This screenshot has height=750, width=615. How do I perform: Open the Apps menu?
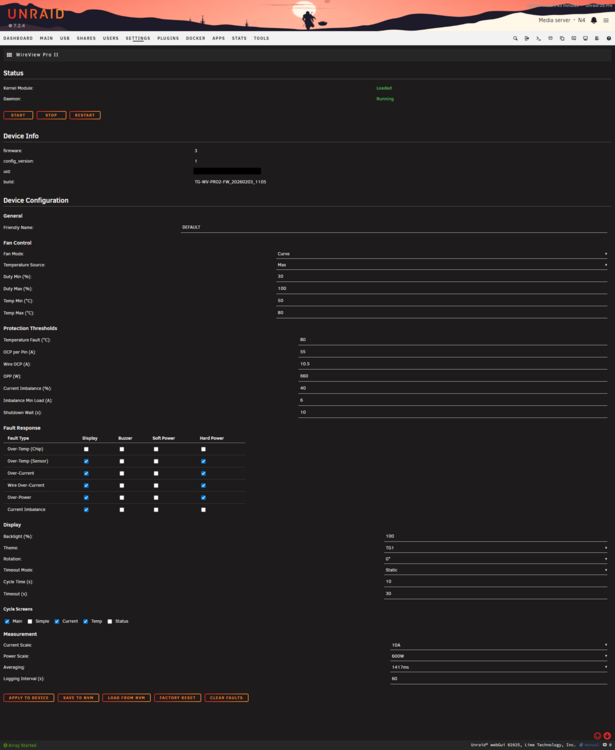tap(219, 38)
